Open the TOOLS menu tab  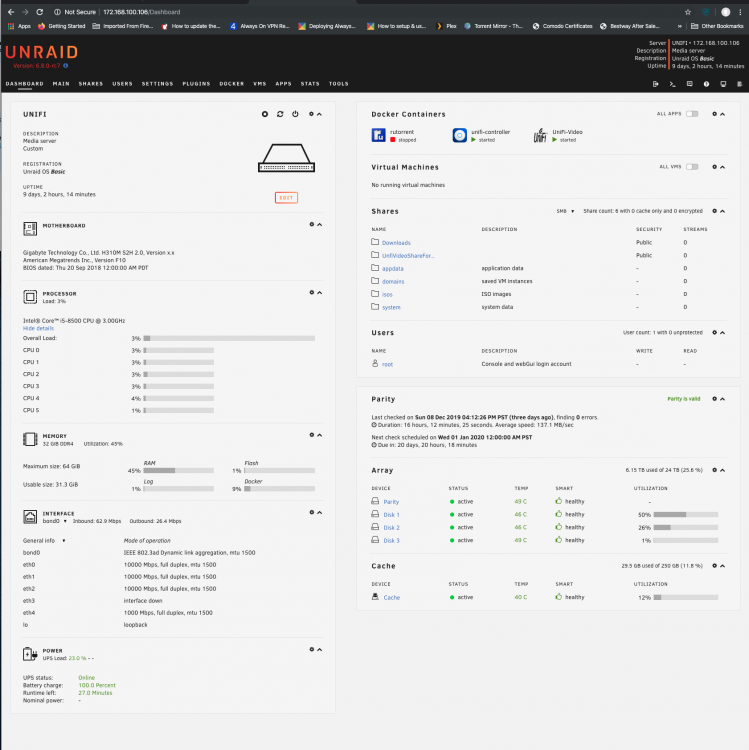tap(339, 84)
